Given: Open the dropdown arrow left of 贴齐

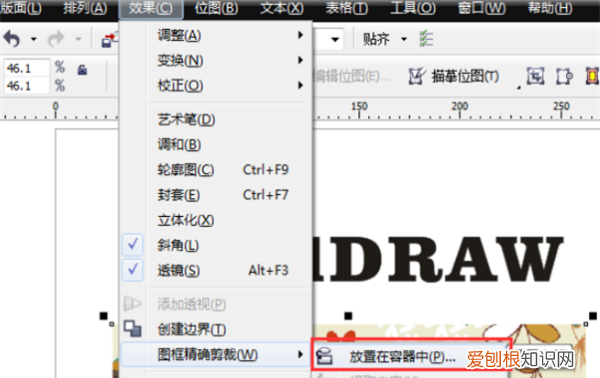Looking at the screenshot, I should coord(335,39).
